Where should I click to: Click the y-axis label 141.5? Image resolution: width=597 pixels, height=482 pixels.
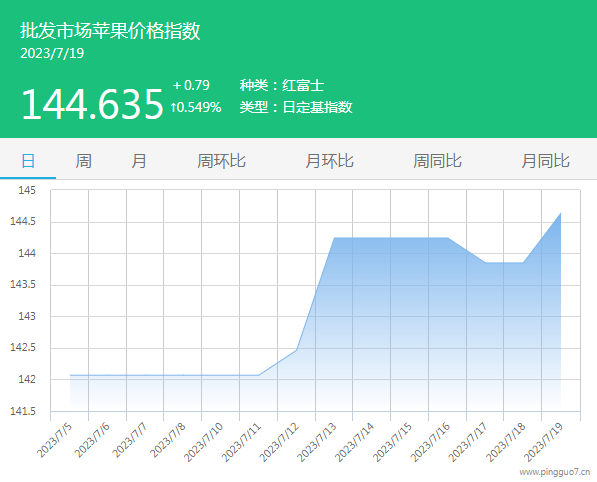pos(23,411)
